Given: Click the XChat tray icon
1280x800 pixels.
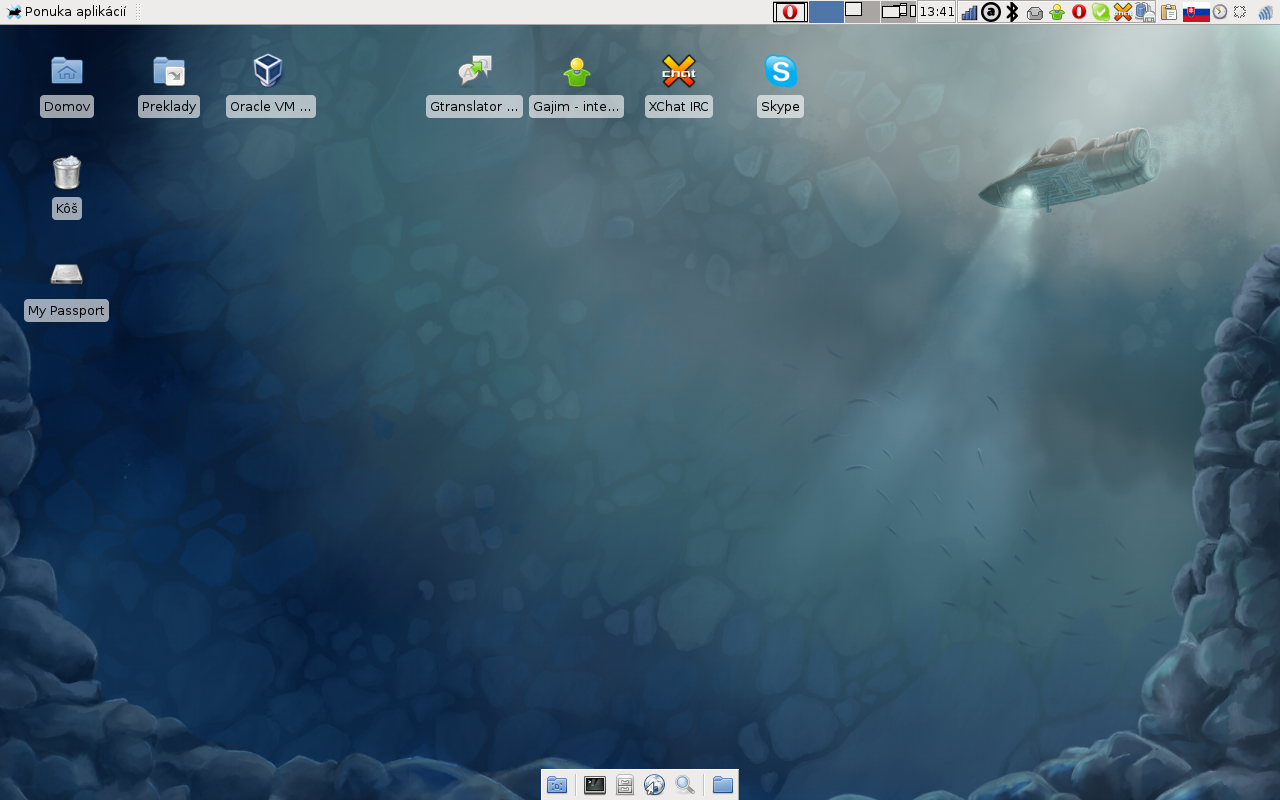Looking at the screenshot, I should (x=1123, y=12).
